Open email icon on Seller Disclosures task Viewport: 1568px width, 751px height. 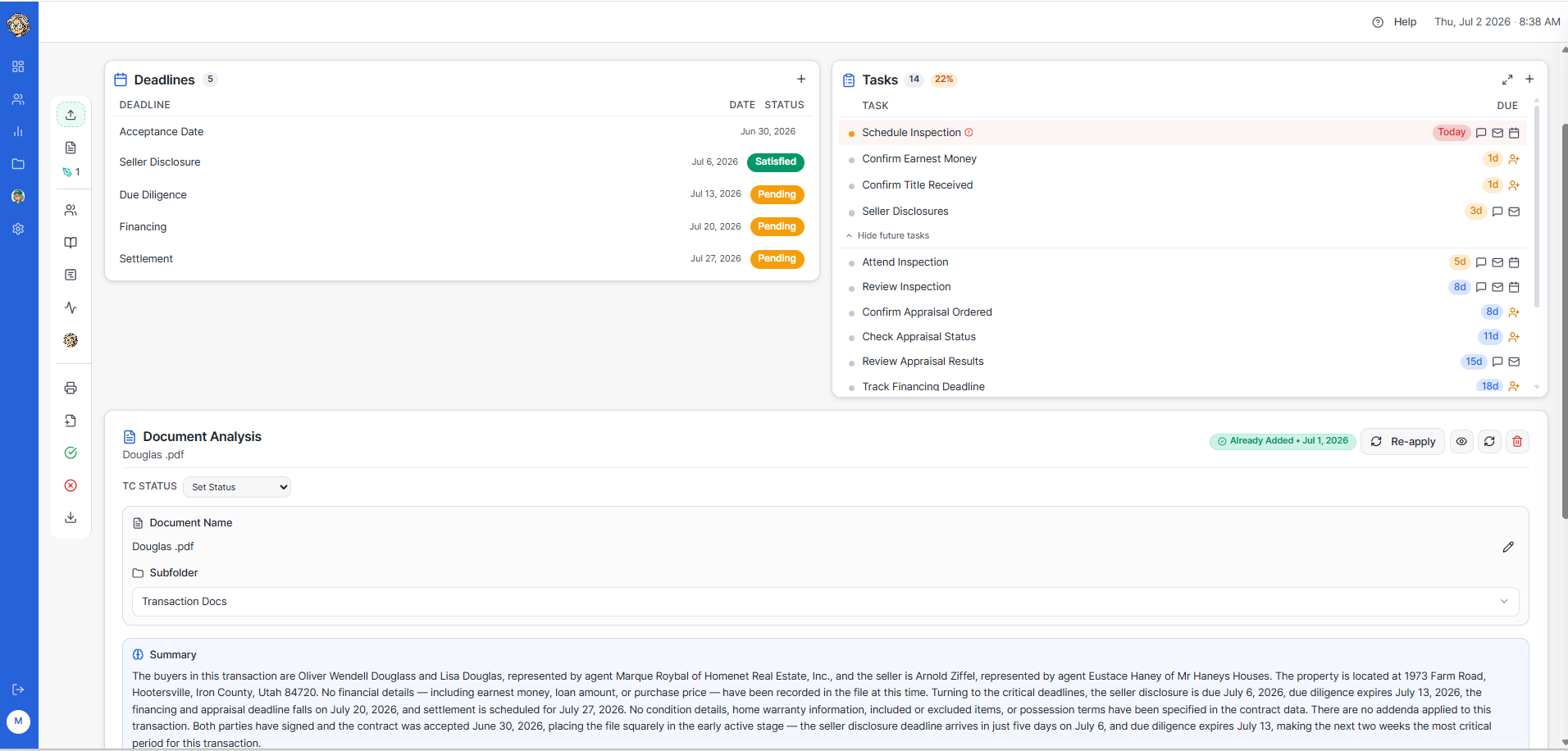tap(1514, 212)
